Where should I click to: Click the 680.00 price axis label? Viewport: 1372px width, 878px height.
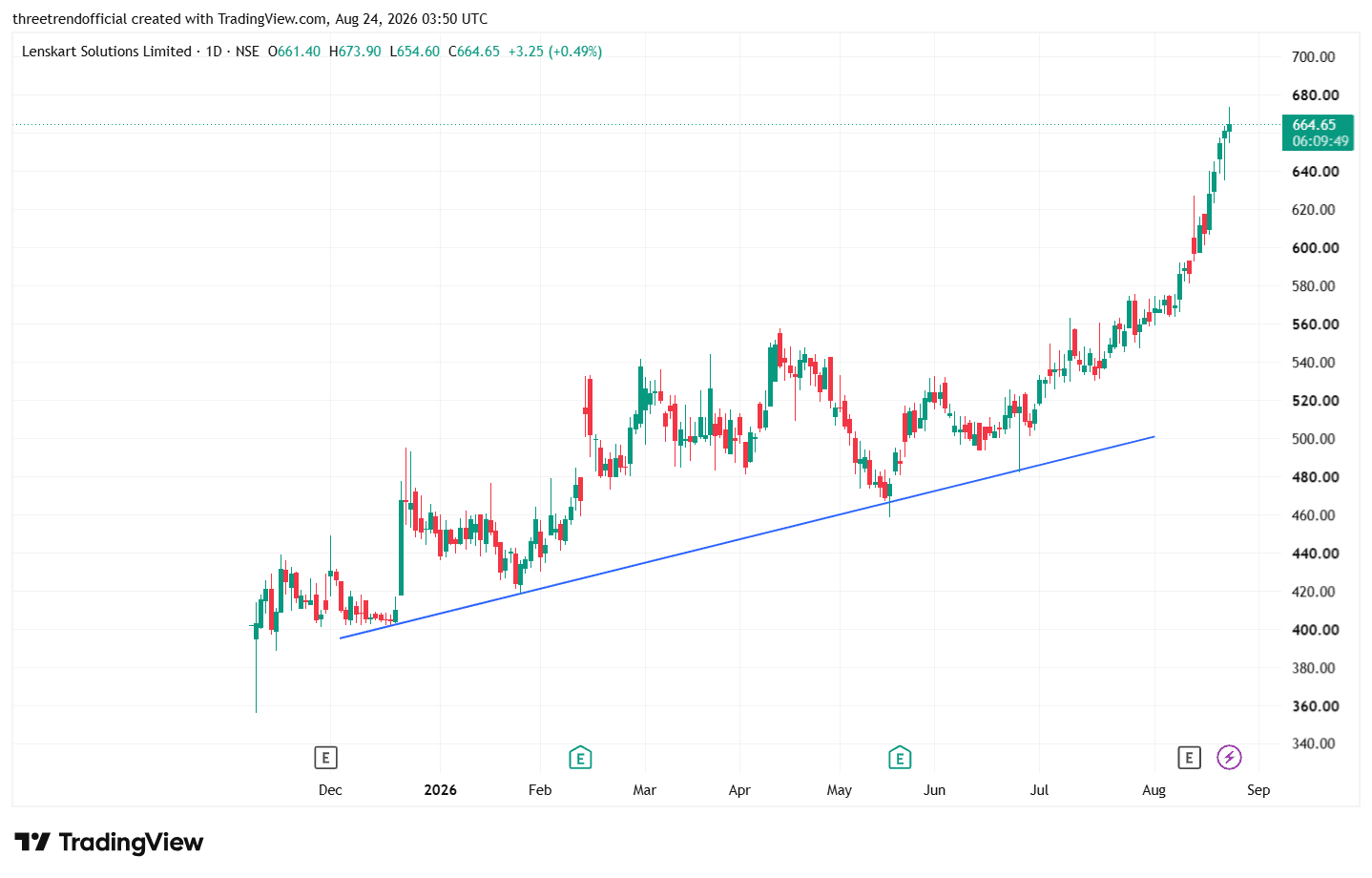click(x=1316, y=95)
